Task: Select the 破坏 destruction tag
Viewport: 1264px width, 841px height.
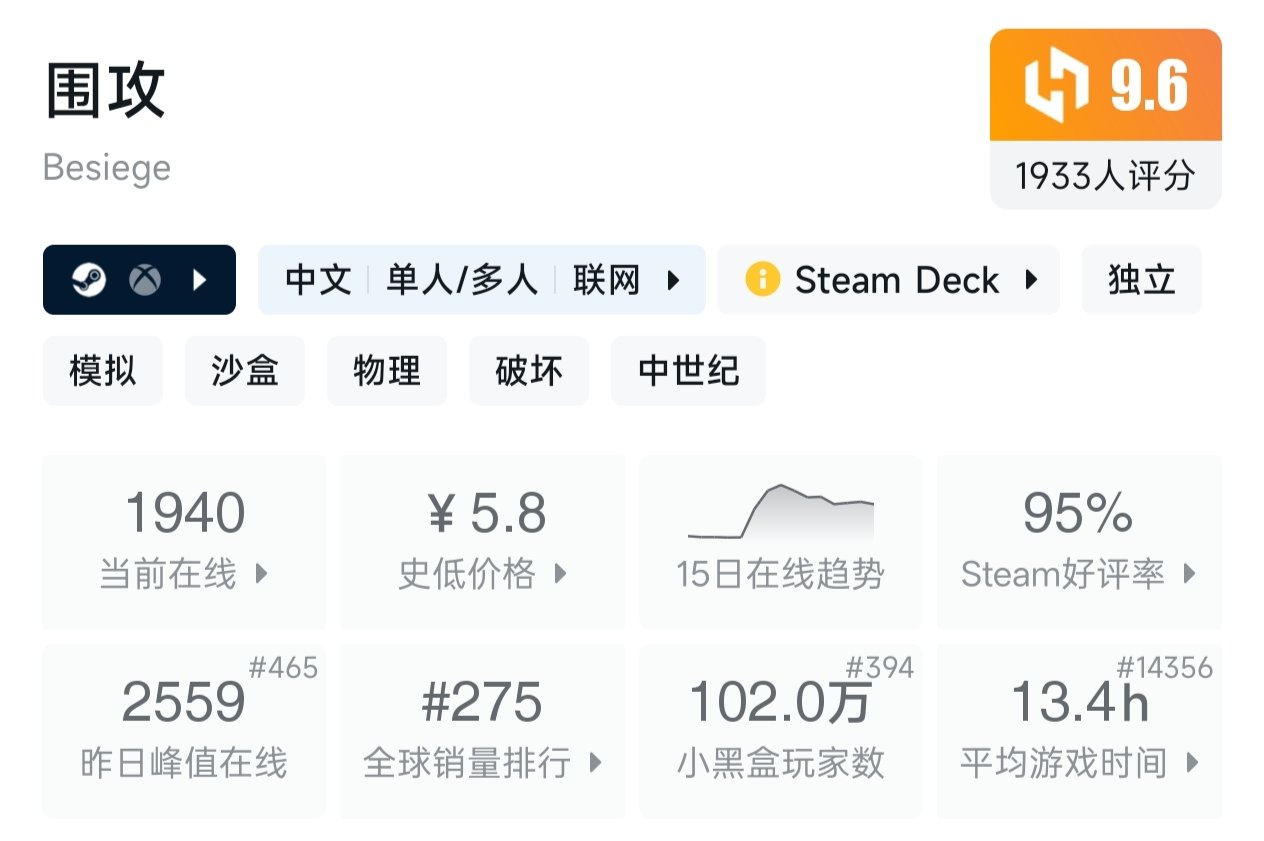Action: [529, 371]
